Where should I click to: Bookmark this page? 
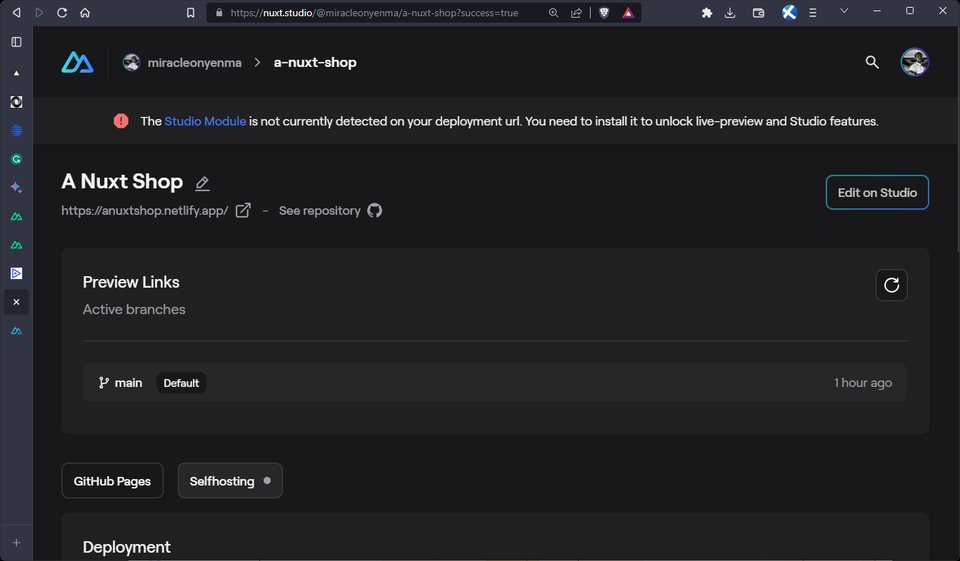pos(190,12)
